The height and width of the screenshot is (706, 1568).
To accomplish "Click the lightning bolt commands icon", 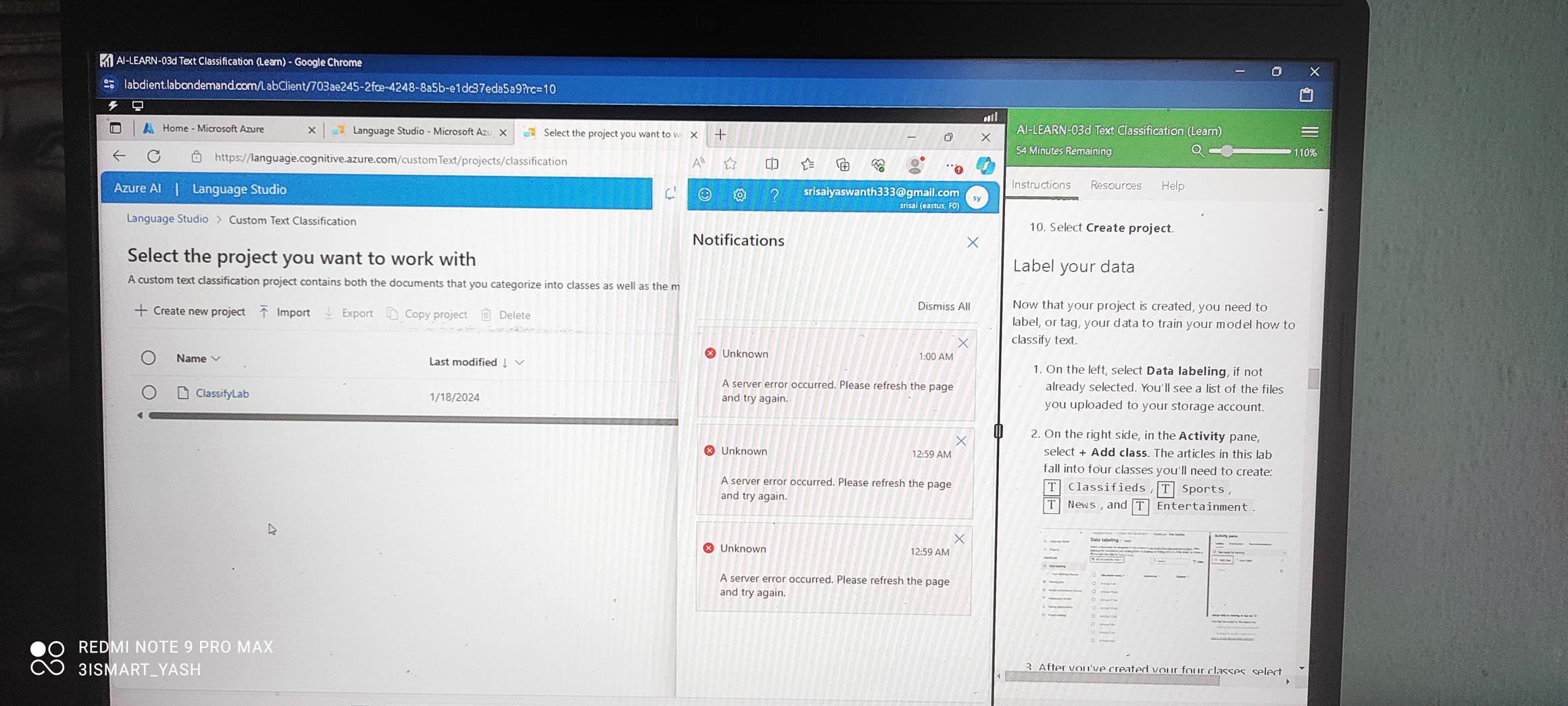I will pyautogui.click(x=114, y=105).
